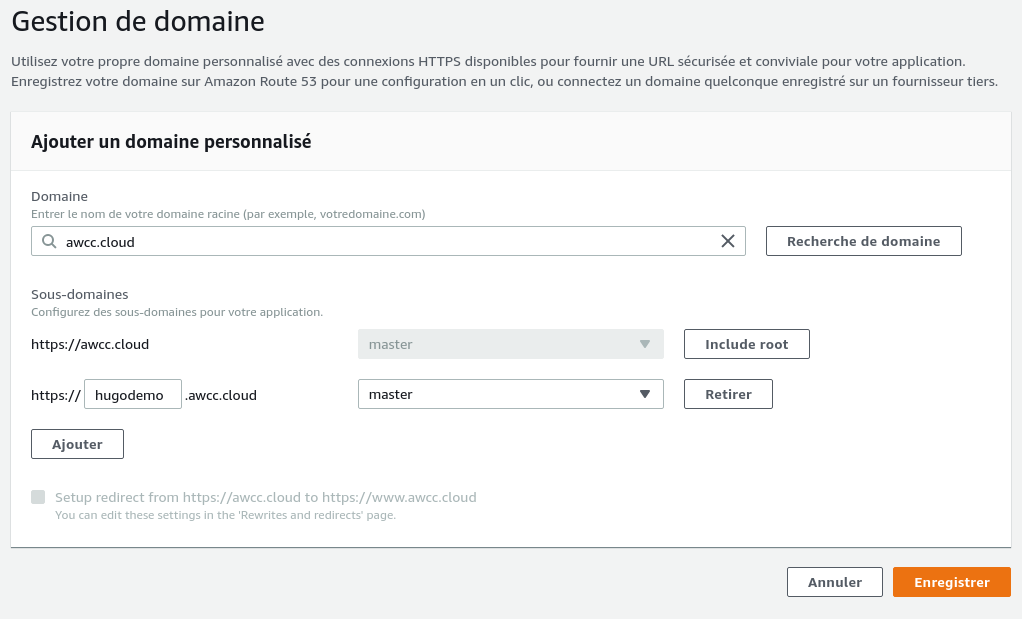This screenshot has height=619, width=1022.
Task: Click the magnifier icon in the domain field
Action: (x=48, y=241)
